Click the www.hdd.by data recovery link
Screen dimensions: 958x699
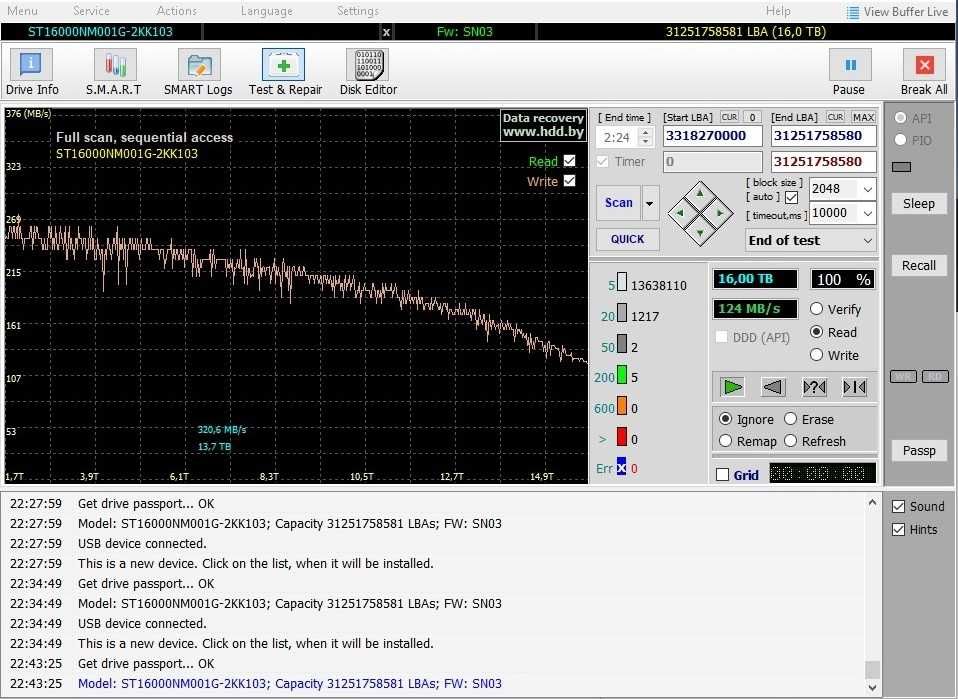pos(543,125)
